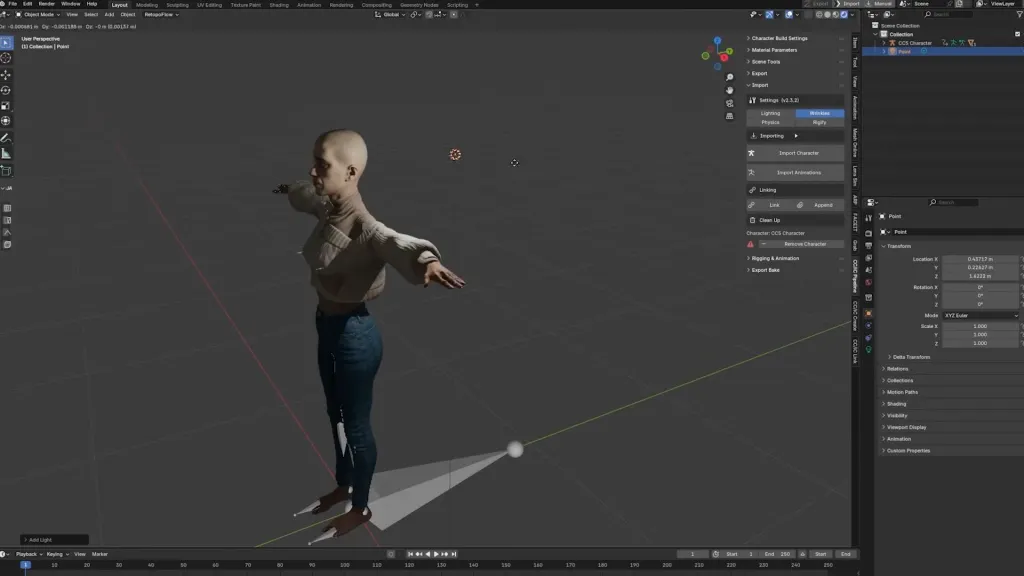1024x576 pixels.
Task: Click the pan view hand icon
Action: click(730, 90)
